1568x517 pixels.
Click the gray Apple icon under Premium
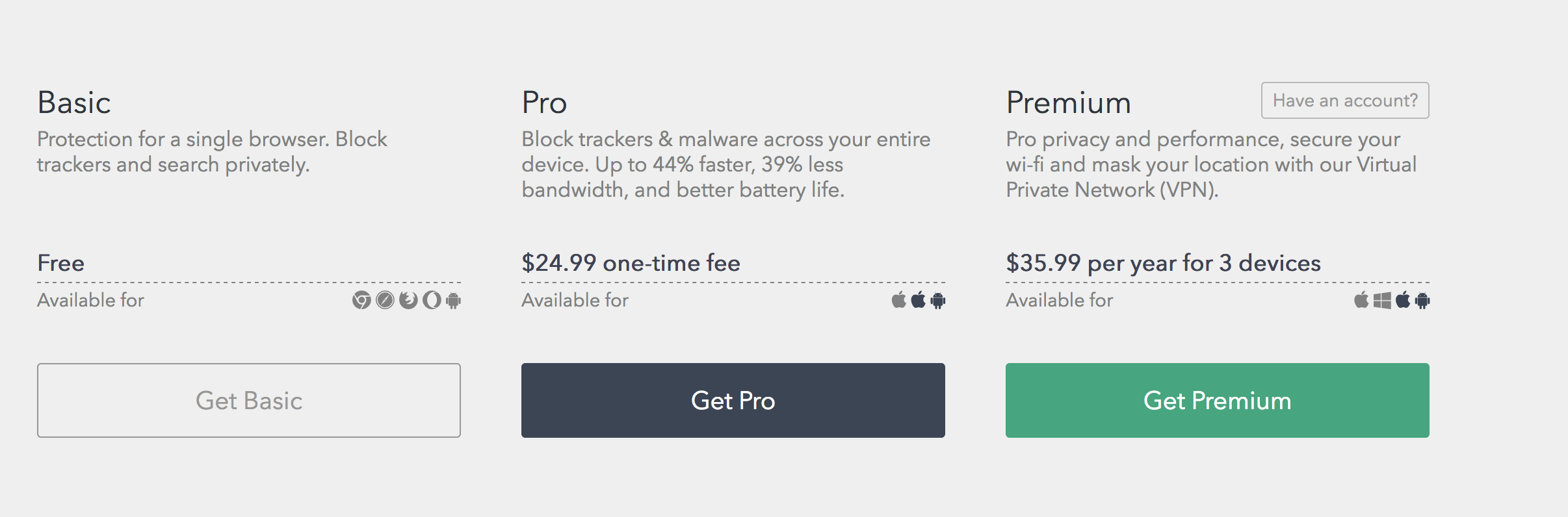(1361, 299)
